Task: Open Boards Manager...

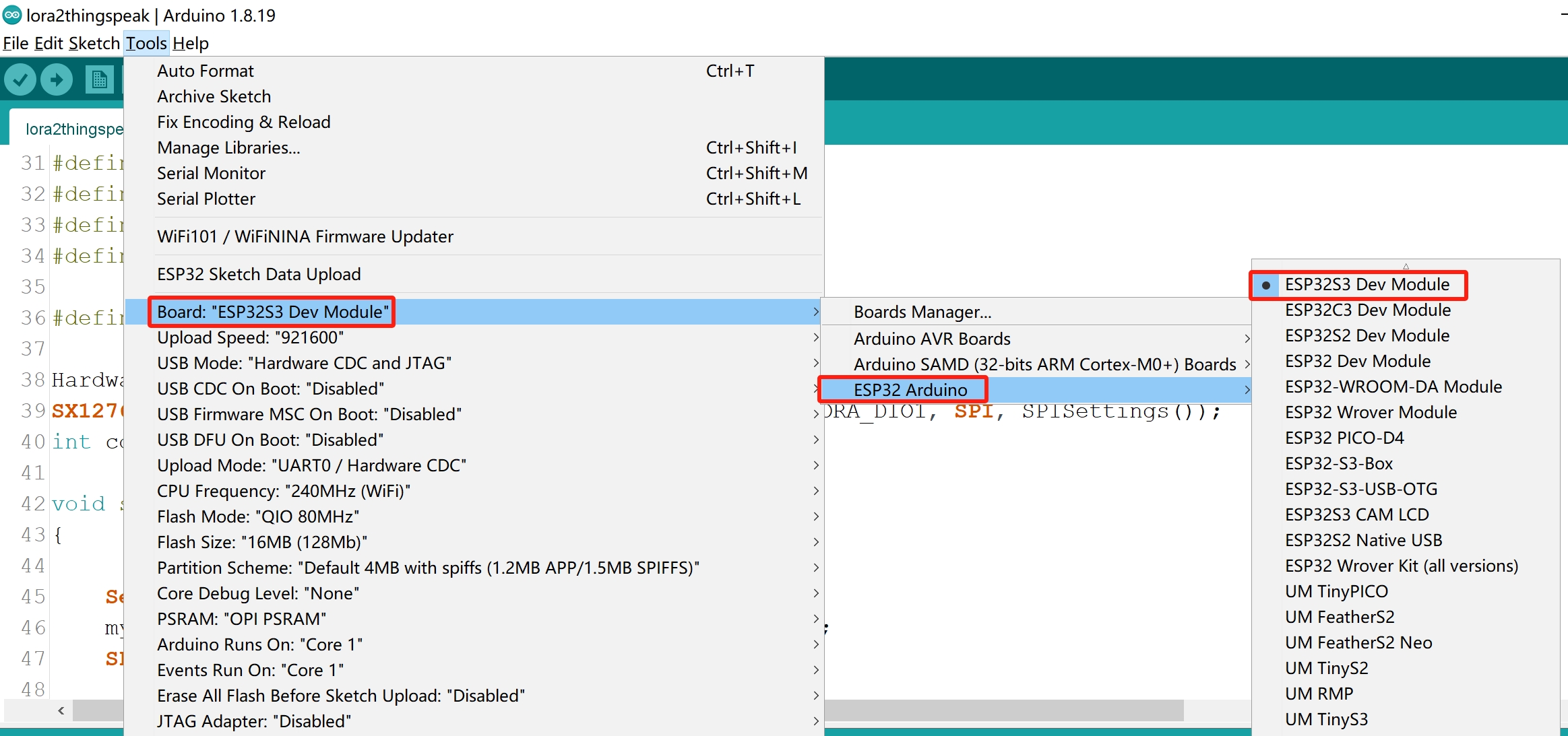Action: click(1037, 312)
